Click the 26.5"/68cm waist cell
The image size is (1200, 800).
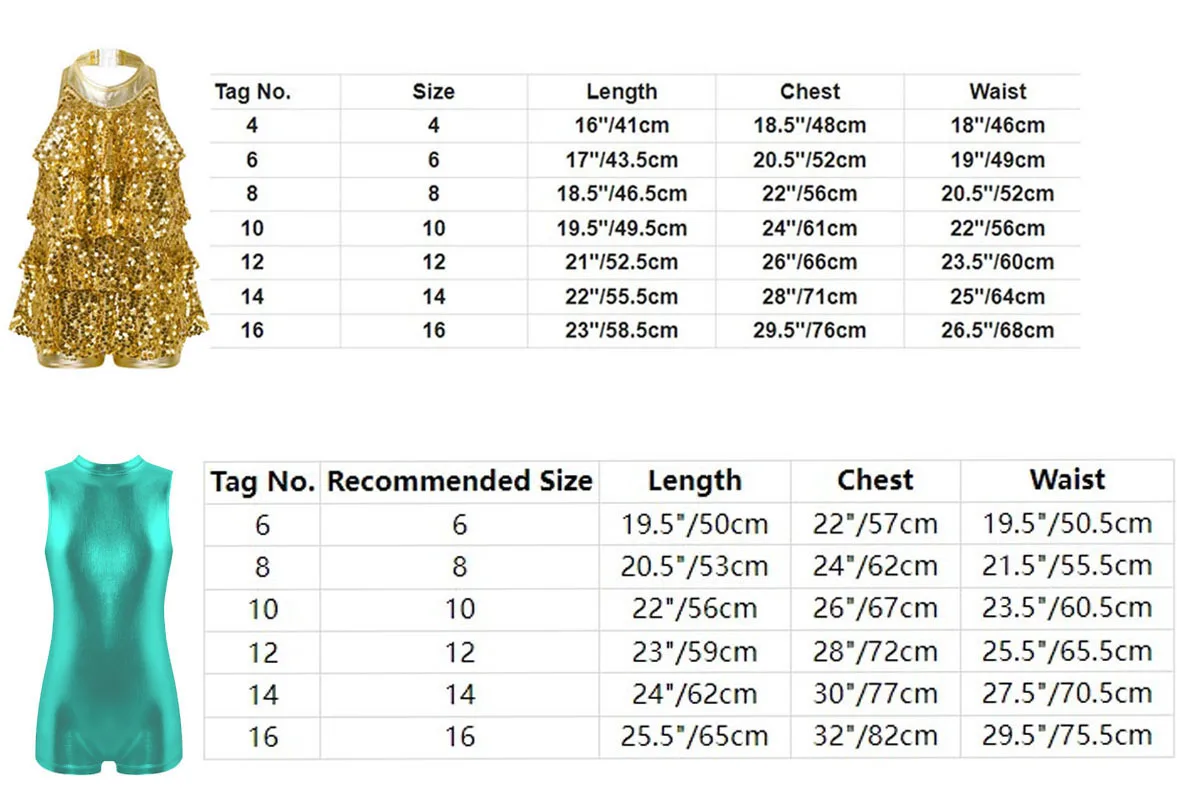[997, 330]
